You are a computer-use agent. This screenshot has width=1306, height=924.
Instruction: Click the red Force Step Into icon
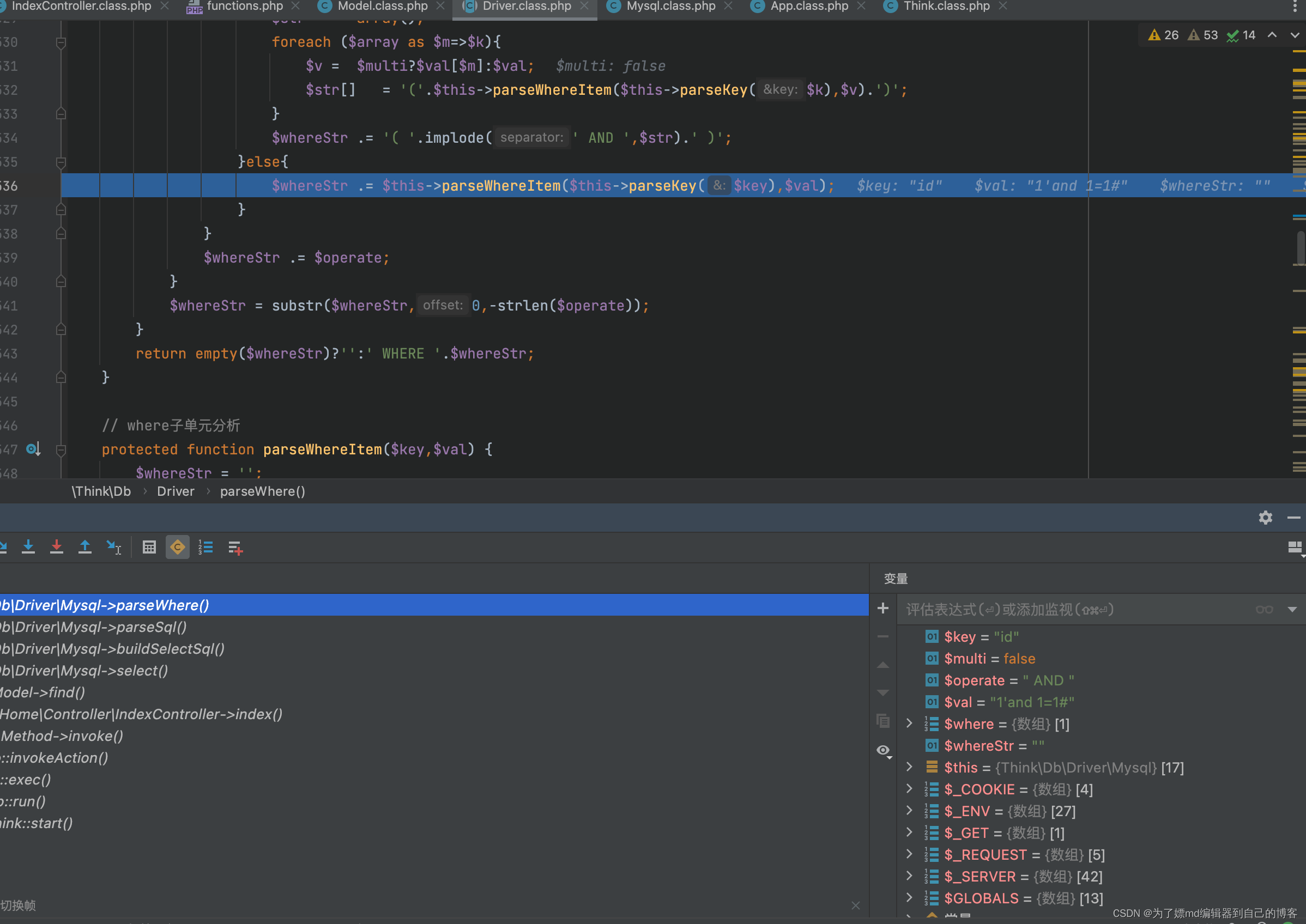click(56, 548)
